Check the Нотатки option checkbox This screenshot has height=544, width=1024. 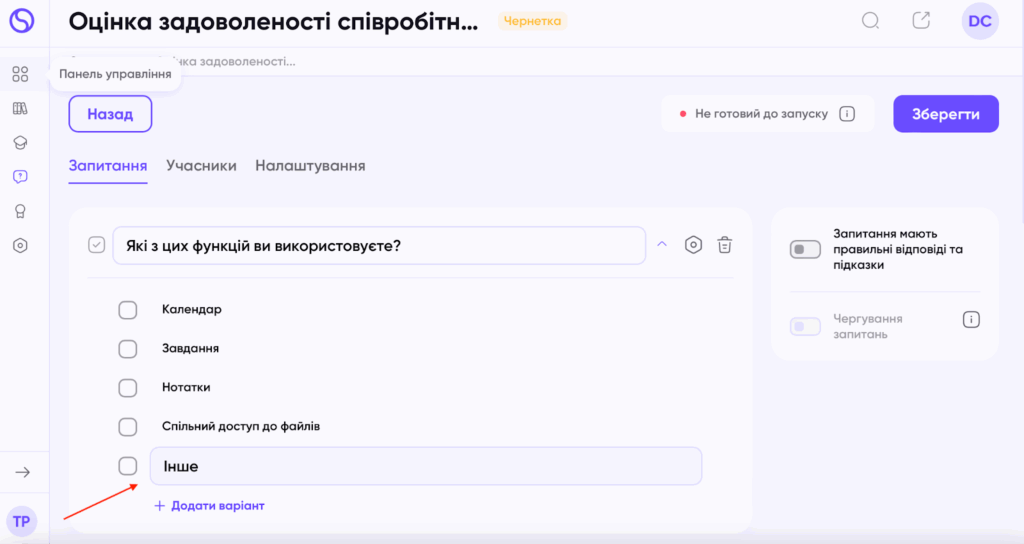128,388
